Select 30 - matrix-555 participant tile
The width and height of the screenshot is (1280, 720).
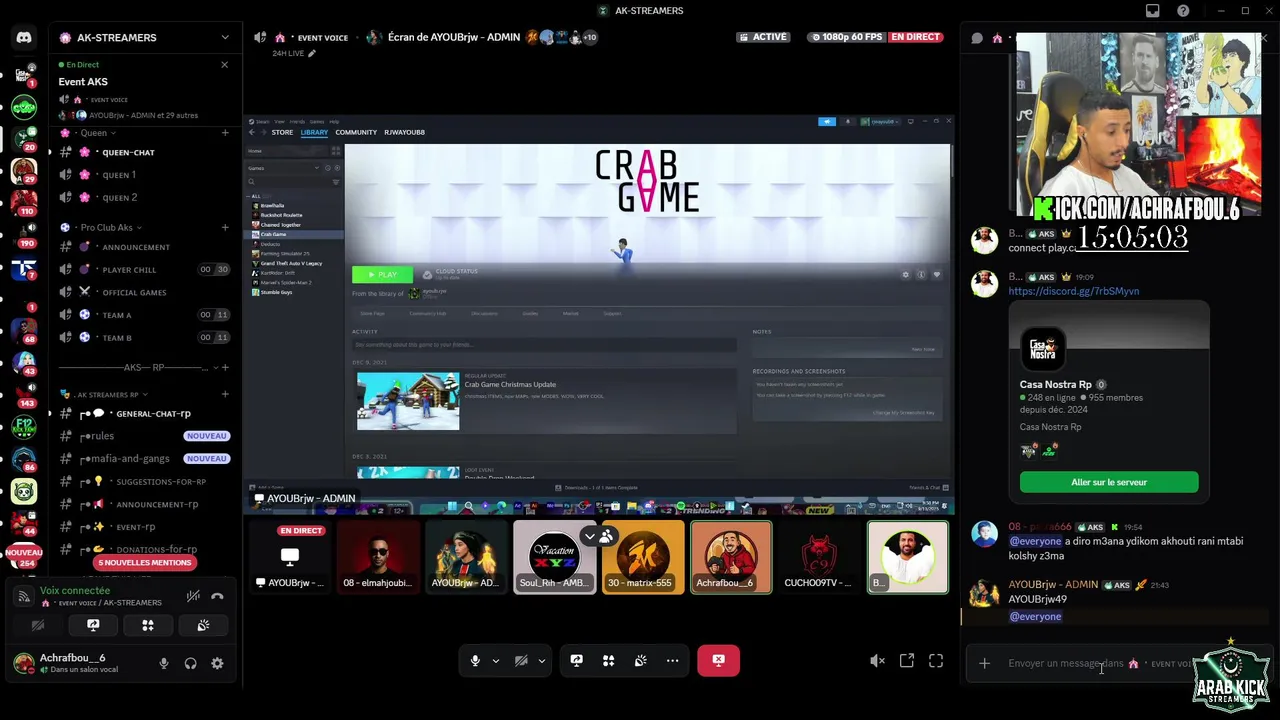tap(643, 557)
